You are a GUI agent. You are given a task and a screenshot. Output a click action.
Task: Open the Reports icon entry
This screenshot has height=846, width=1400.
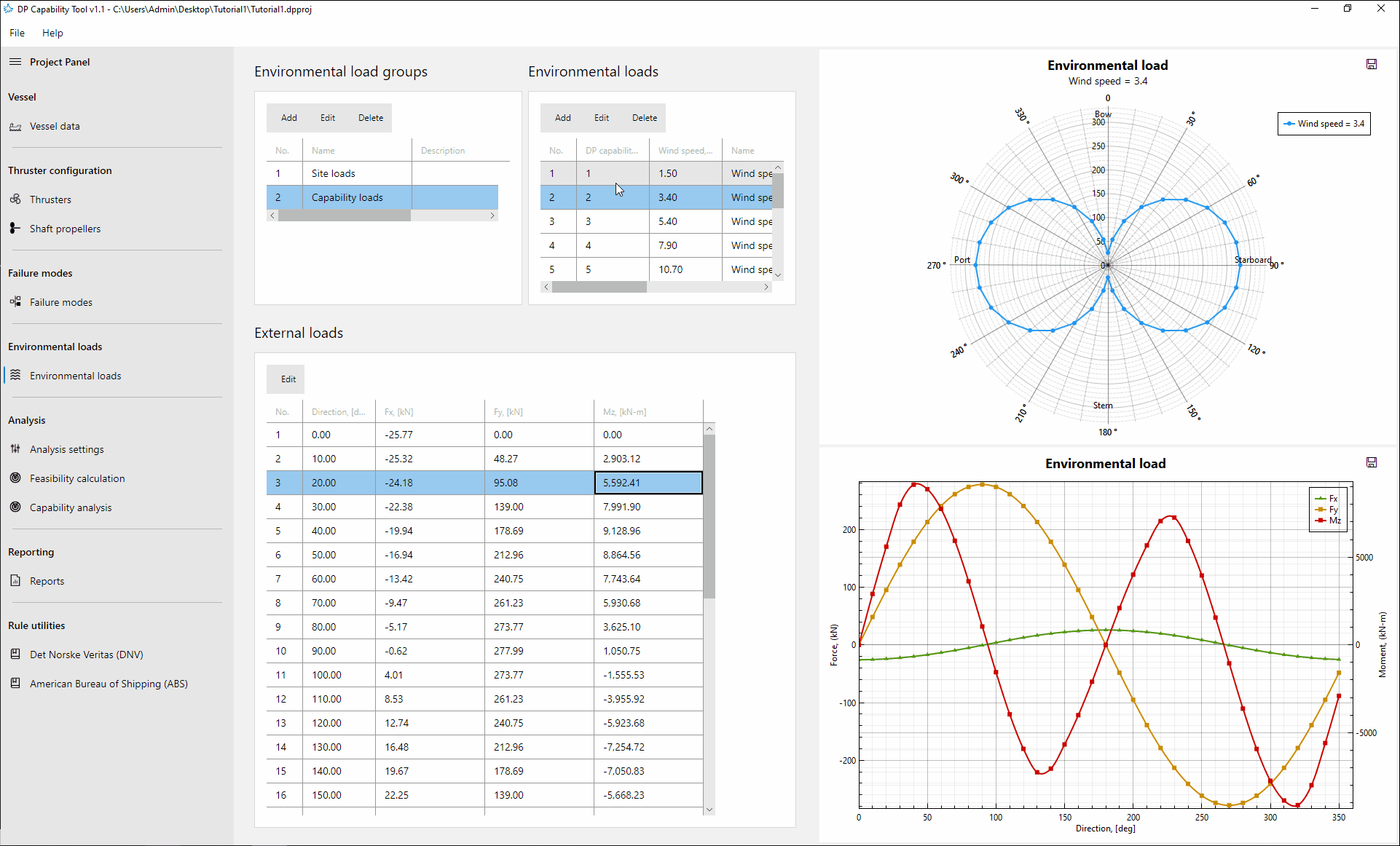click(15, 581)
